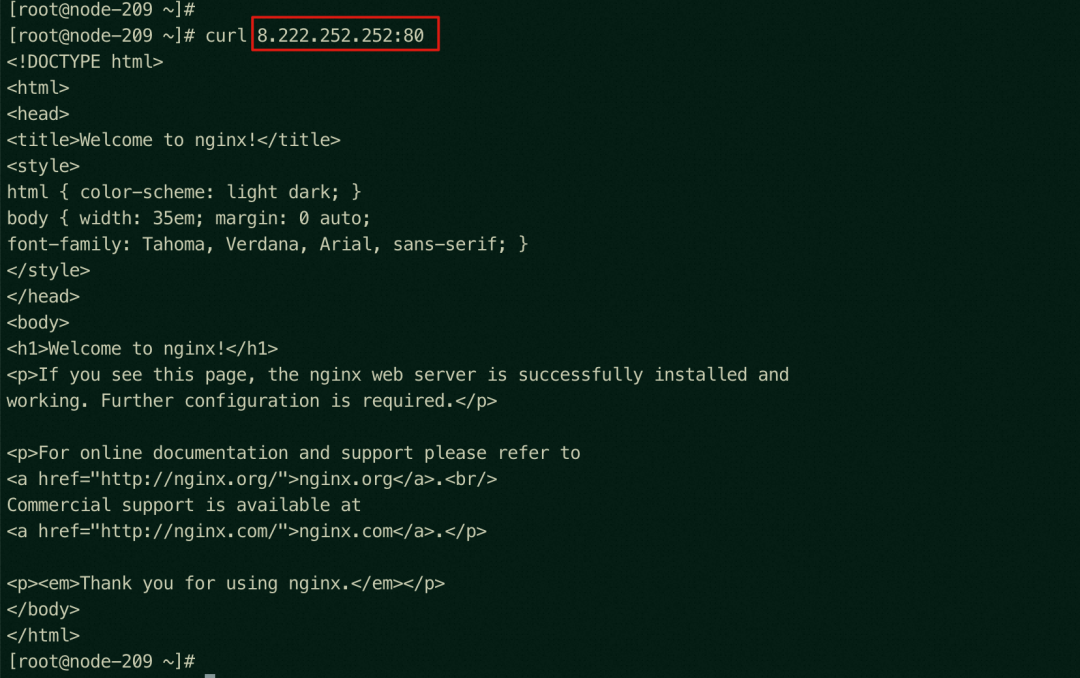The width and height of the screenshot is (1080, 678).
Task: Click For online documentation and support line
Action: [x=293, y=453]
